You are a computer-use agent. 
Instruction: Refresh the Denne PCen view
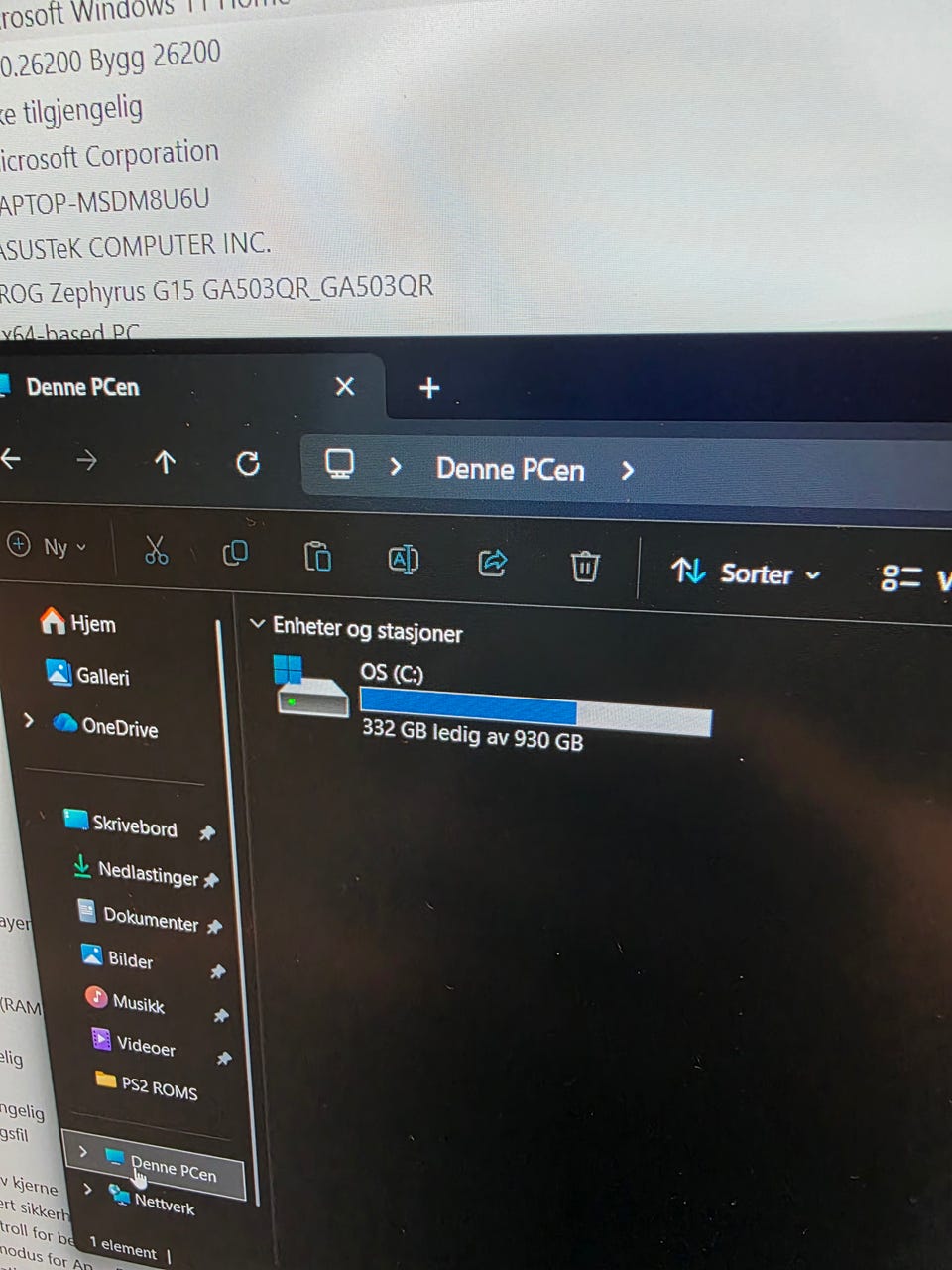(x=248, y=463)
